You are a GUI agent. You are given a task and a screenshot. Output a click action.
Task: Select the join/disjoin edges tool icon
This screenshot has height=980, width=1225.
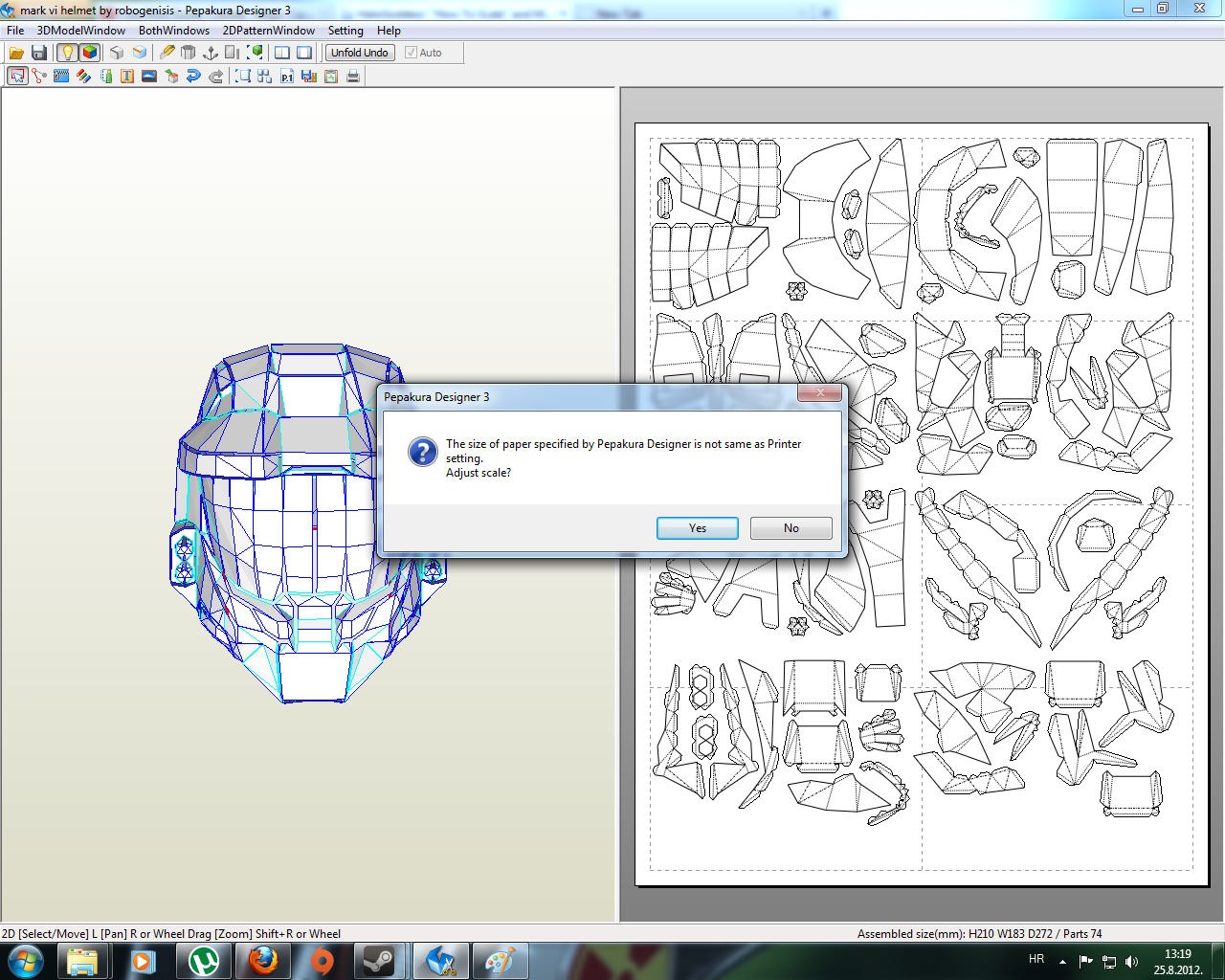point(39,76)
